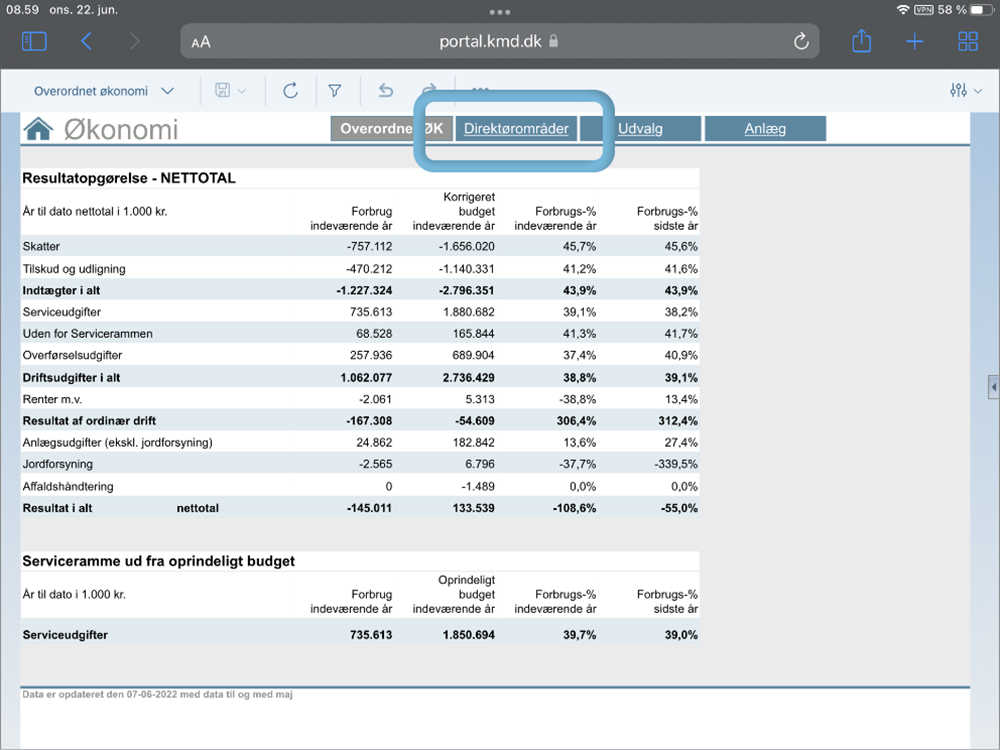Switch to the Udvalg tab
This screenshot has height=750, width=1000.
(x=640, y=129)
